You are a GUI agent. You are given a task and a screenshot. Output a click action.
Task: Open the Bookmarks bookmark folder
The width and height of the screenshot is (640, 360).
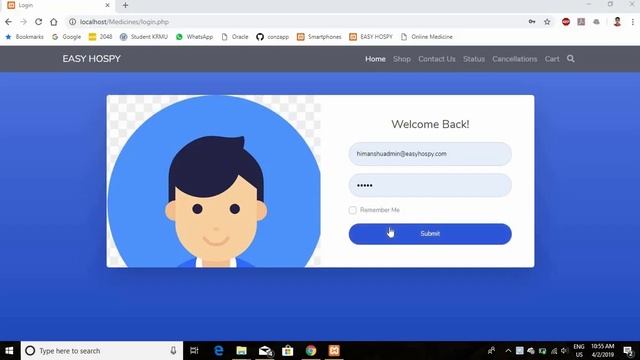(x=24, y=37)
